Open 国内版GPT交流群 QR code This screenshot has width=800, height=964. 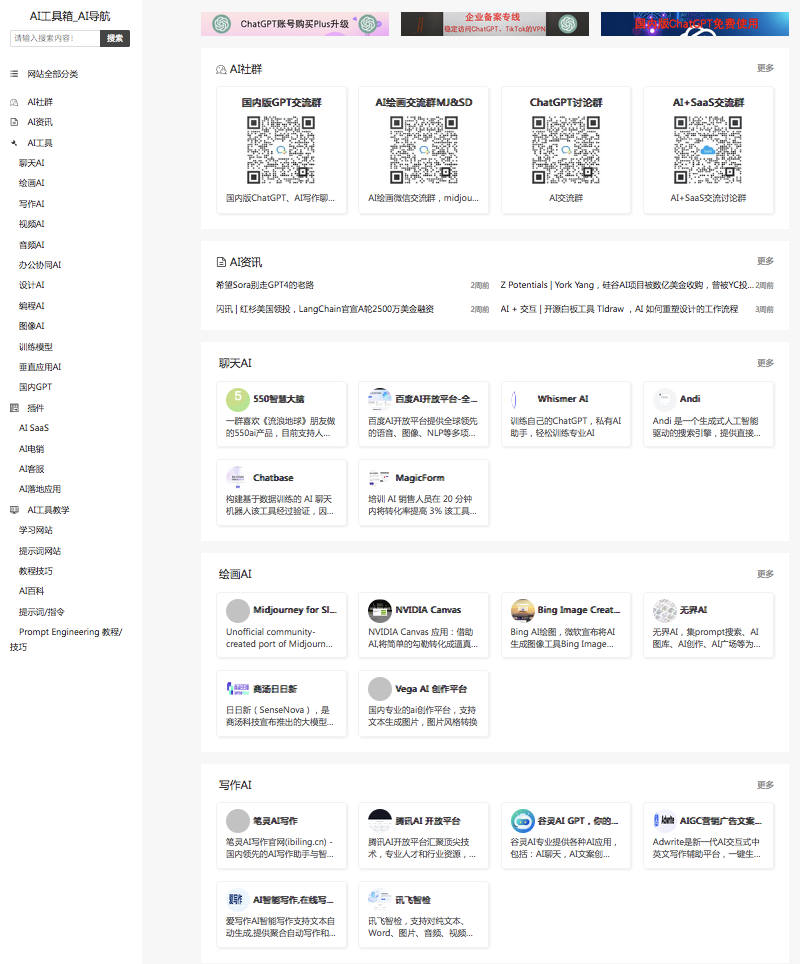281,150
